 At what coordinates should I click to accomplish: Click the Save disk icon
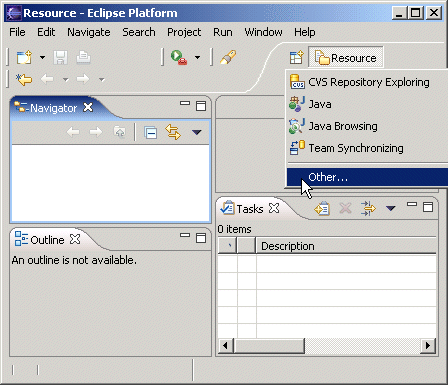60,58
